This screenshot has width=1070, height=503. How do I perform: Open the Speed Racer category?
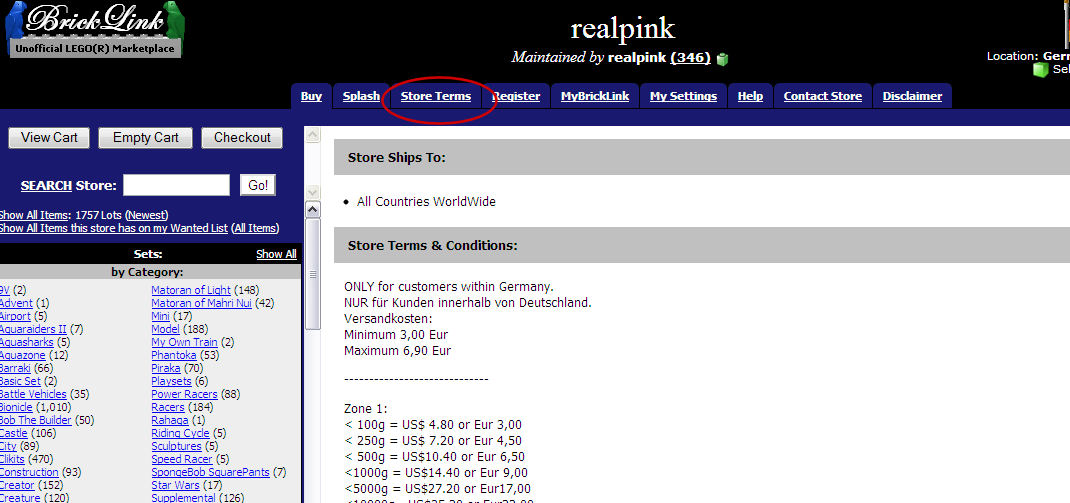click(x=182, y=459)
